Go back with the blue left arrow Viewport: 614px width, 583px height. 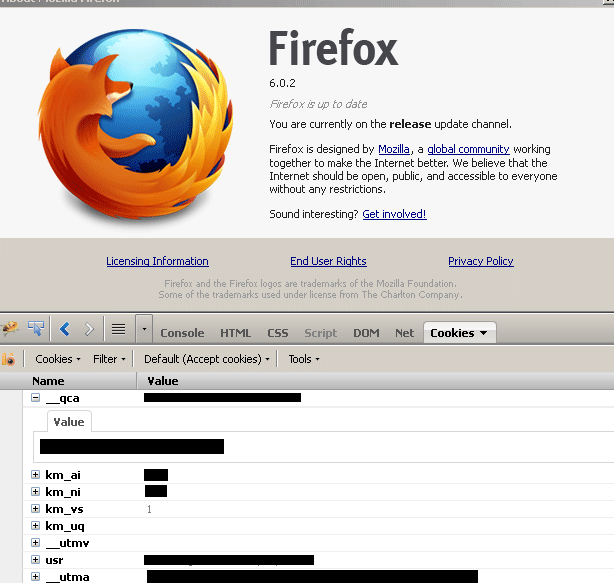click(x=65, y=329)
